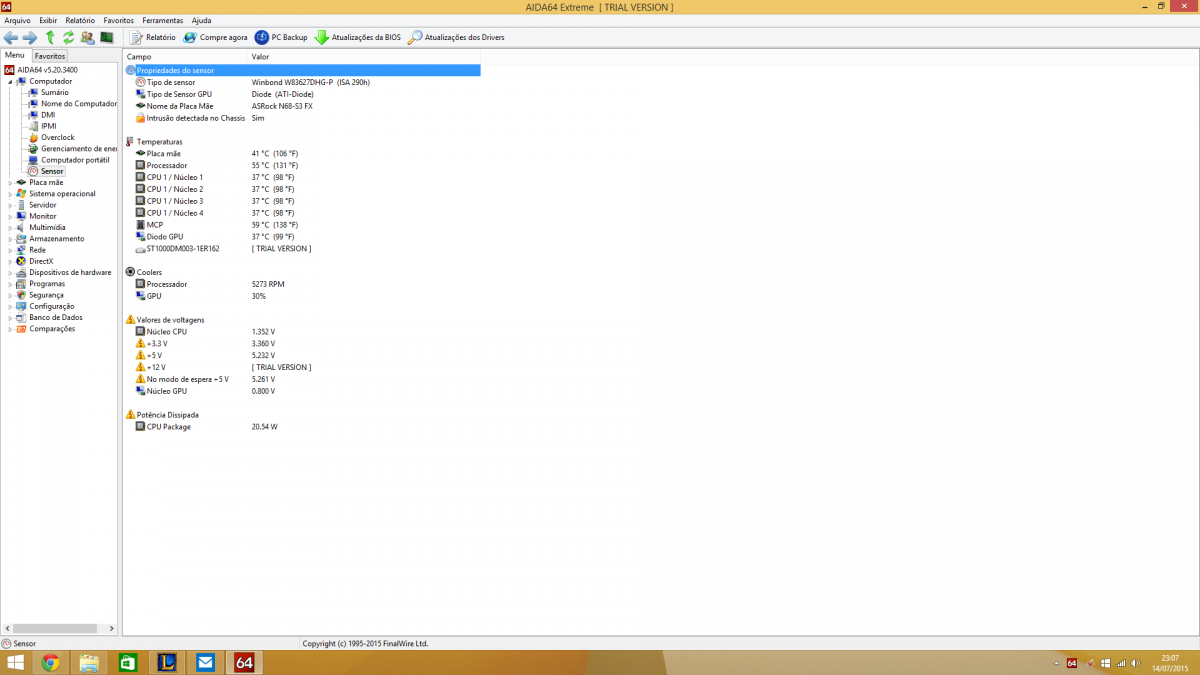The width and height of the screenshot is (1200, 675).
Task: Select Configuração in the tree
Action: pyautogui.click(x=52, y=306)
